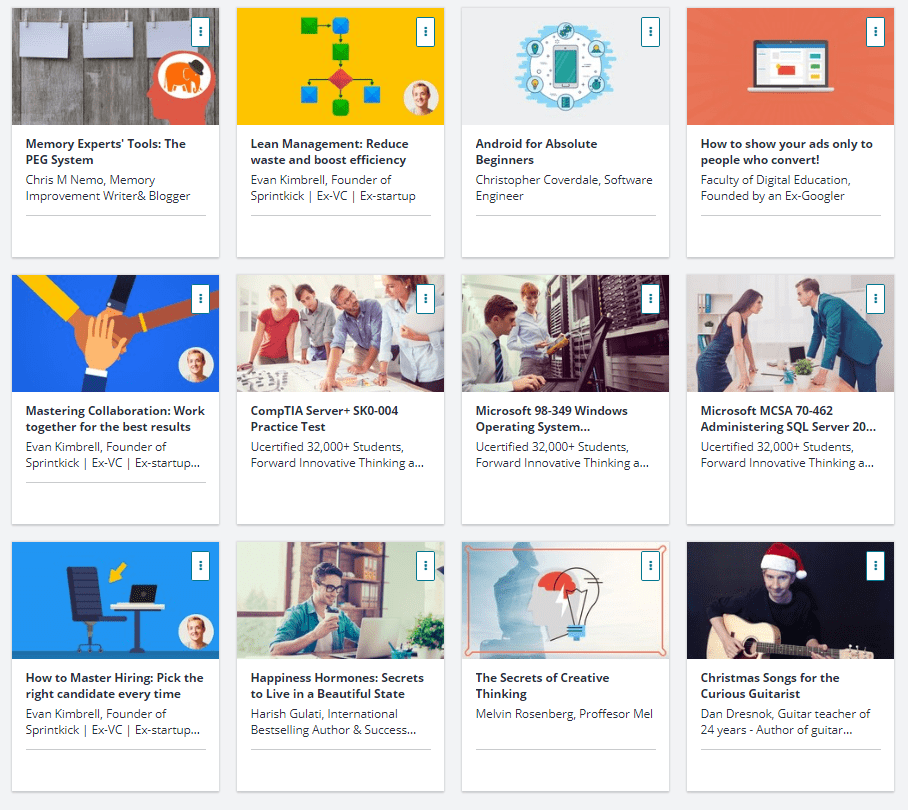The image size is (908, 810).
Task: Click the kebab icon on the ads conversion course
Action: coord(875,32)
